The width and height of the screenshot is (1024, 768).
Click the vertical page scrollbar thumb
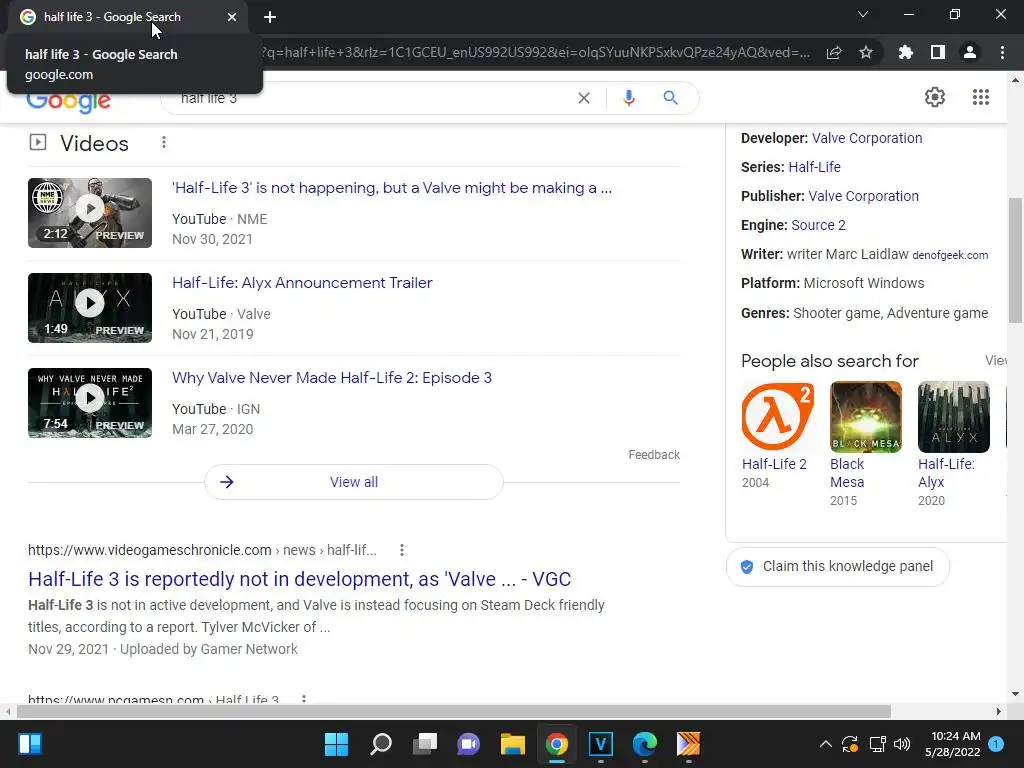point(1015,260)
